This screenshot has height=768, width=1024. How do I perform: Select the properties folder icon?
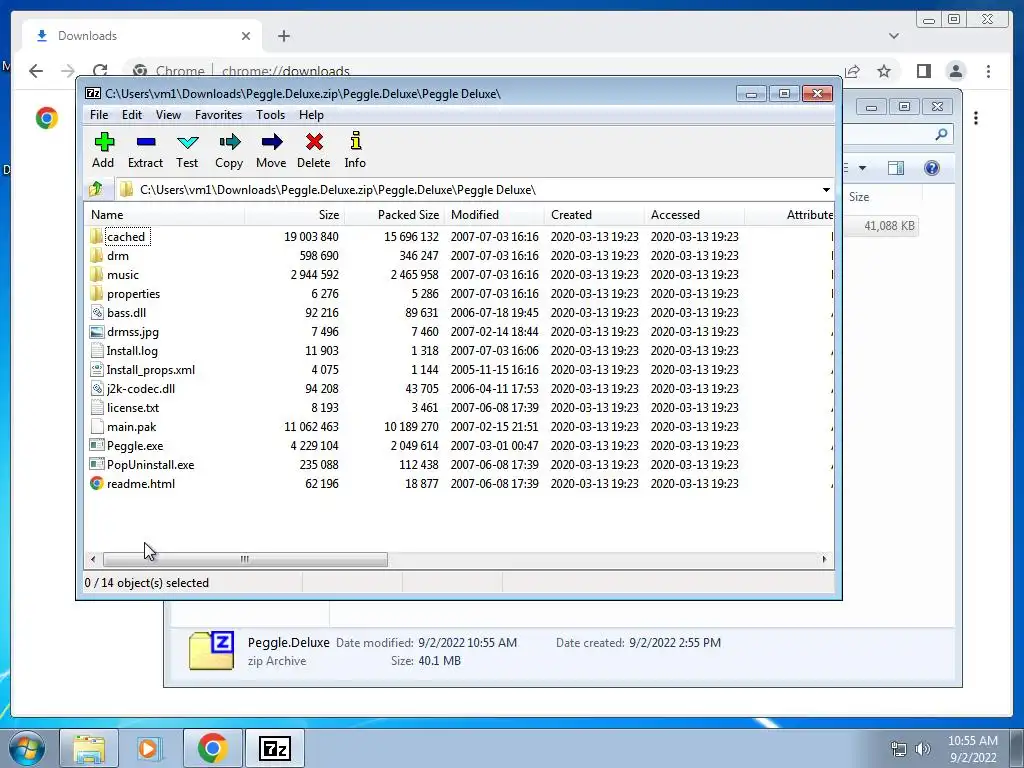point(97,293)
